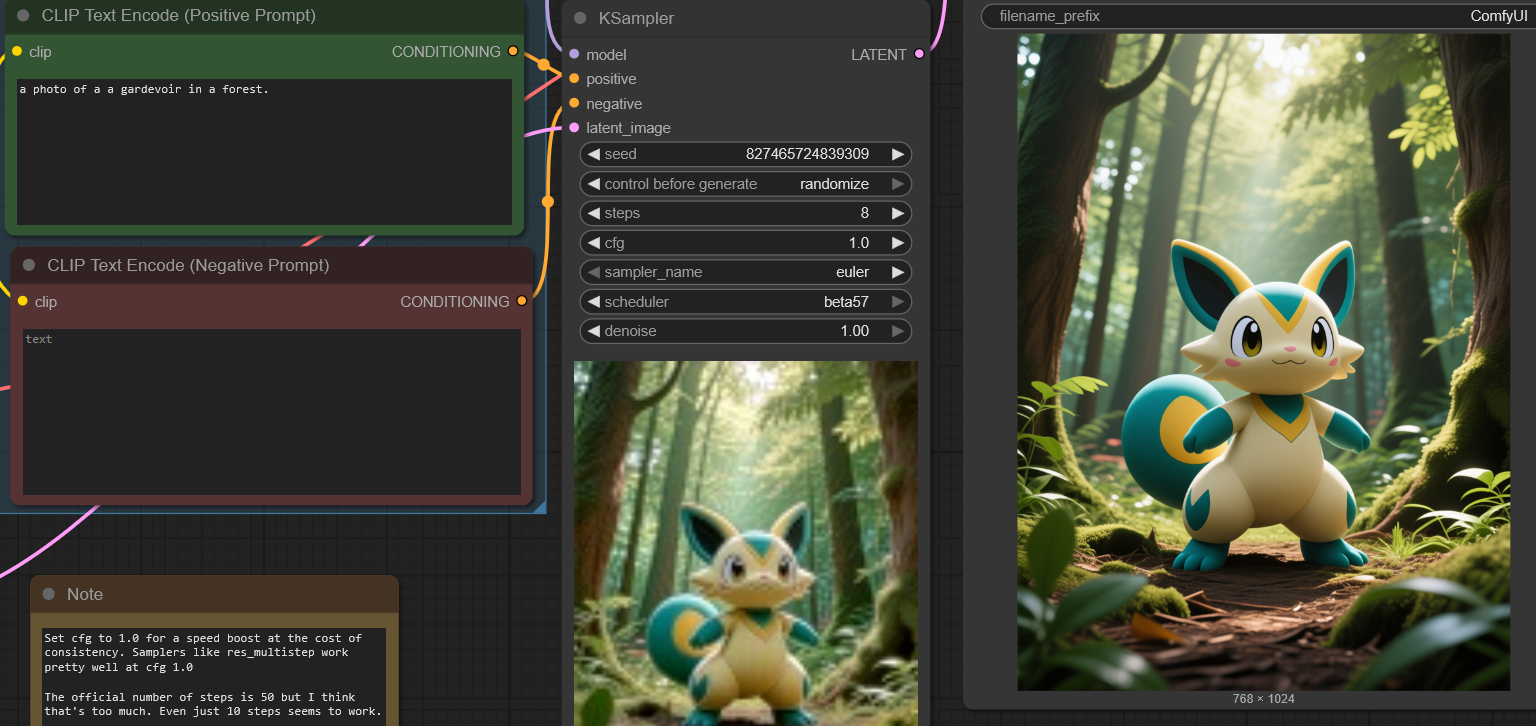This screenshot has height=726, width=1536.
Task: Step control before generate to previous option
Action: tap(593, 184)
